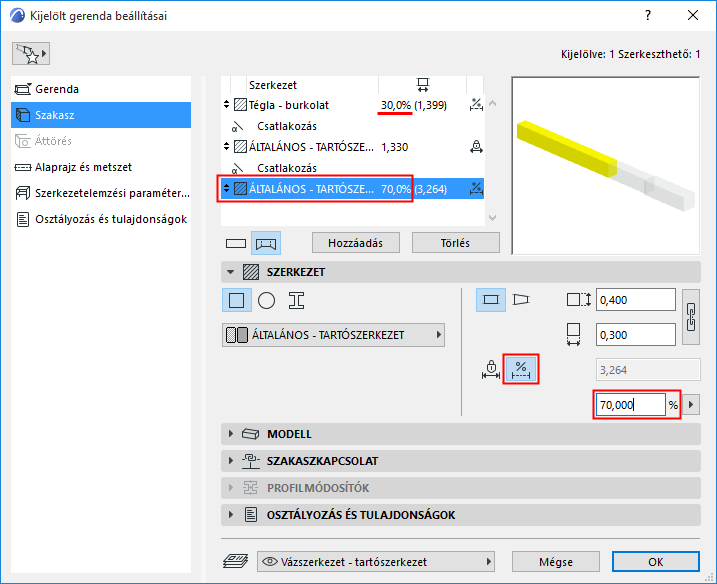Click the OK button

656,562
